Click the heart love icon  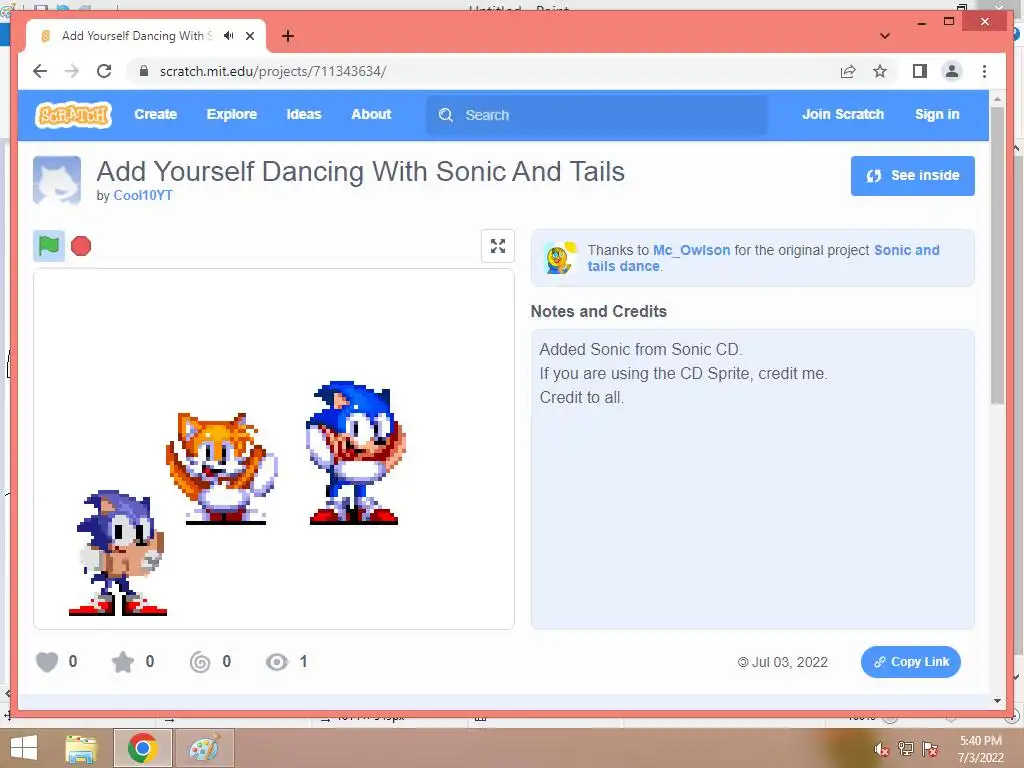pyautogui.click(x=47, y=662)
